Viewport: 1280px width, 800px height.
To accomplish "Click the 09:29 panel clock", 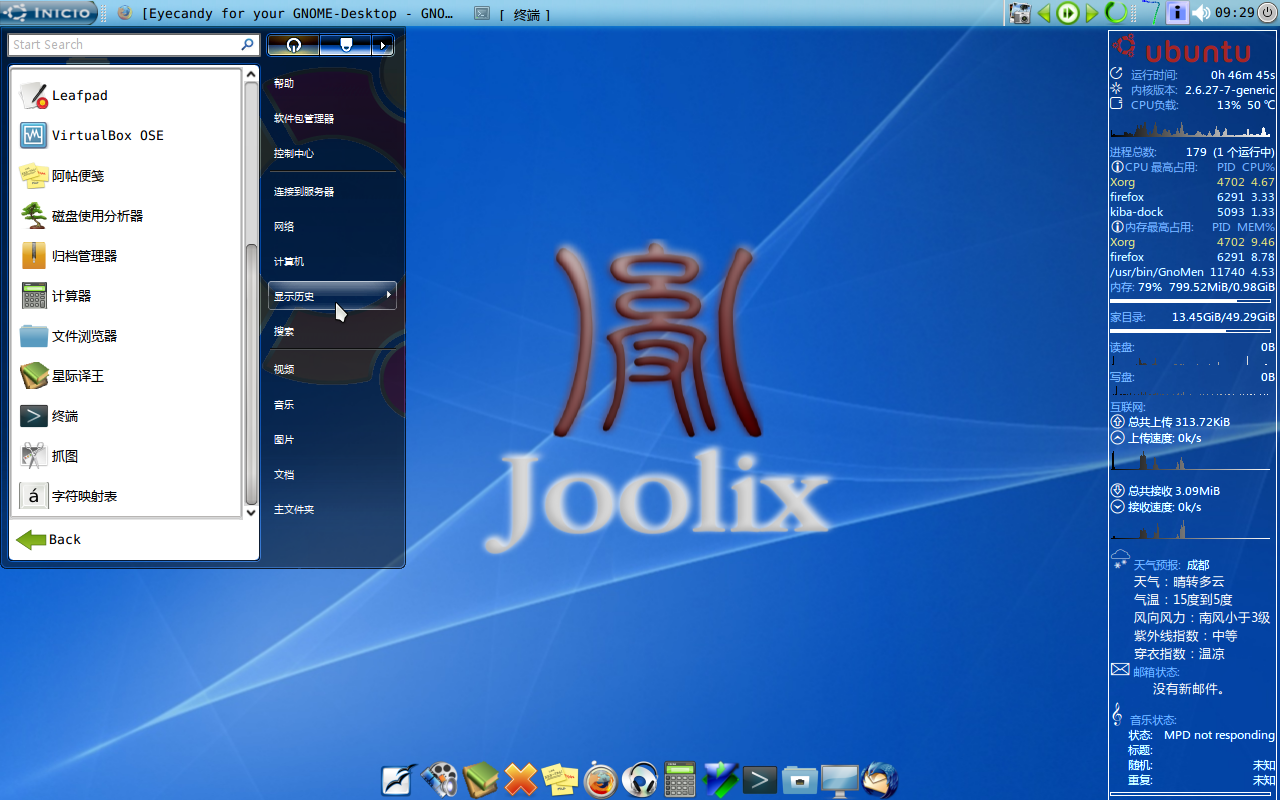I will (1234, 13).
